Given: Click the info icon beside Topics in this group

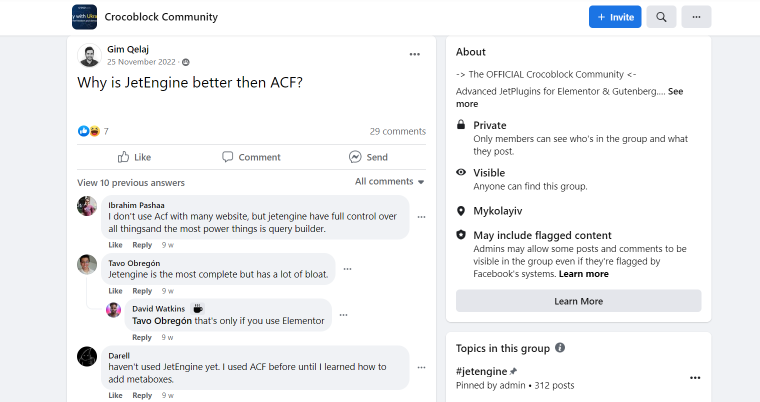Looking at the screenshot, I should 560,348.
